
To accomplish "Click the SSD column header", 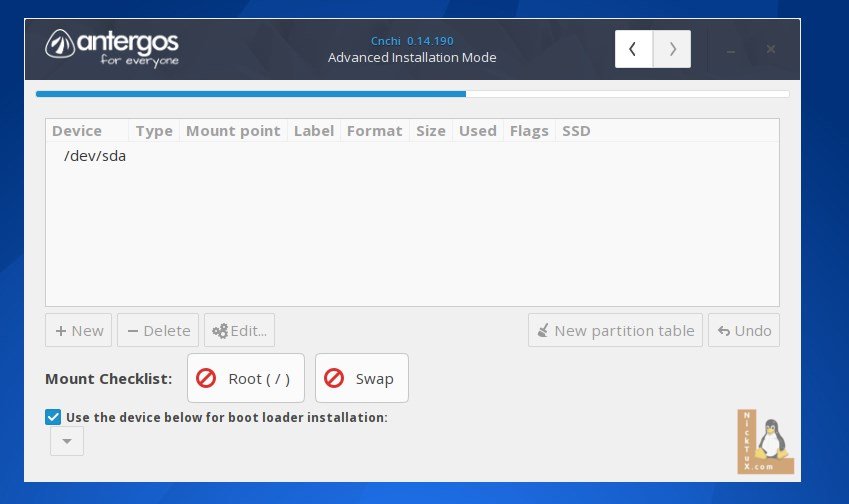I will (576, 131).
